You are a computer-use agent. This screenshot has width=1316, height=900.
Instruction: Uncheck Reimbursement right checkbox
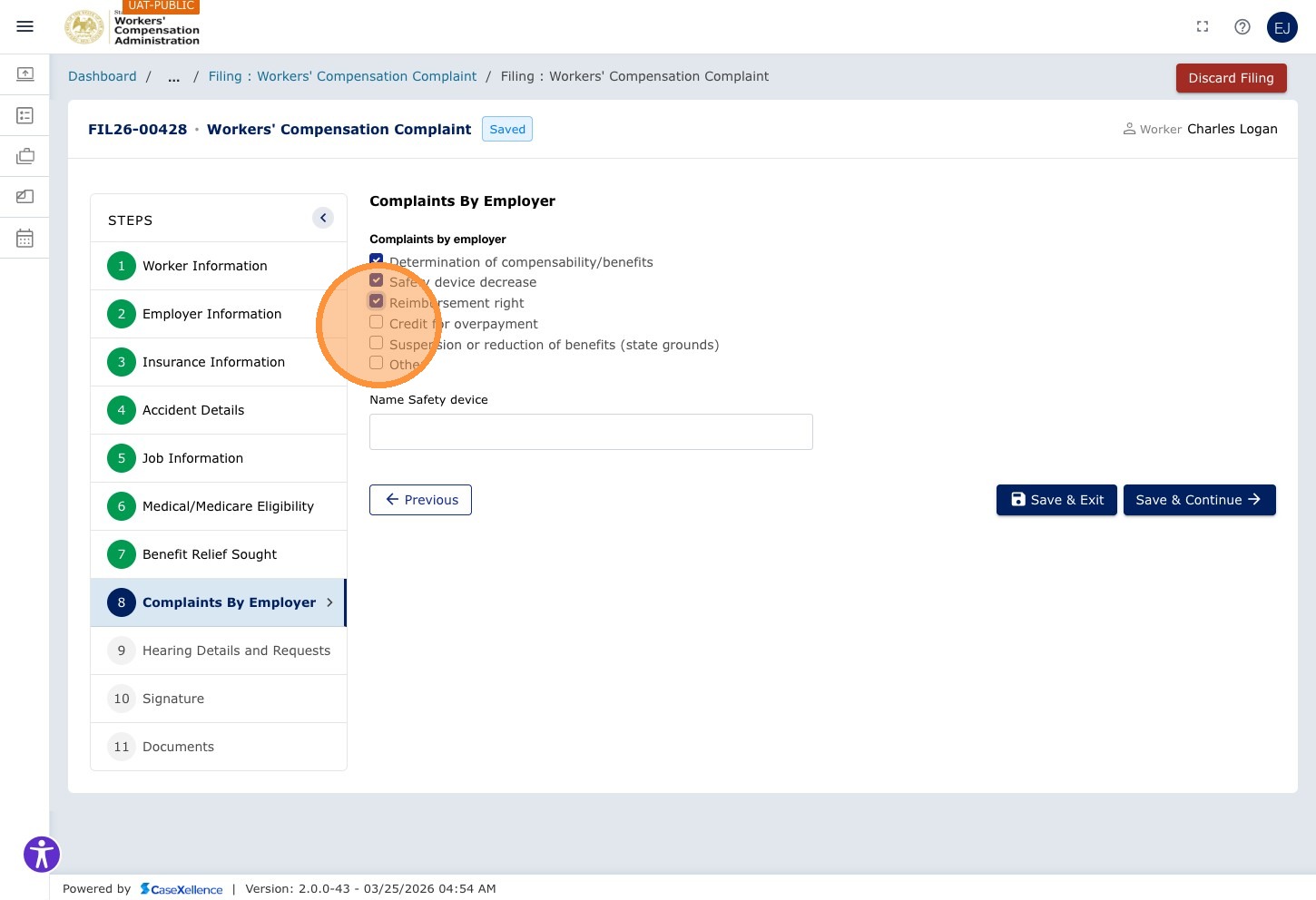pos(376,301)
